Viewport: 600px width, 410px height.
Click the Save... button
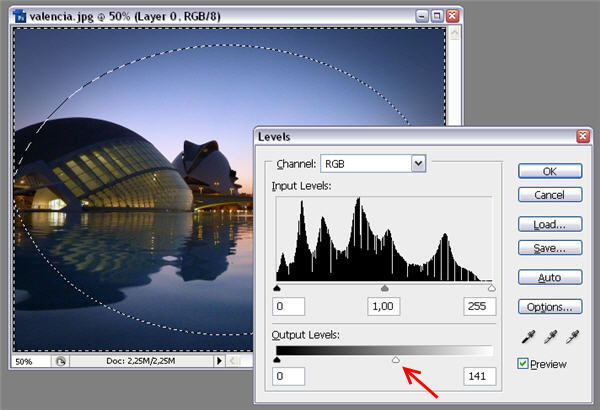coord(550,247)
